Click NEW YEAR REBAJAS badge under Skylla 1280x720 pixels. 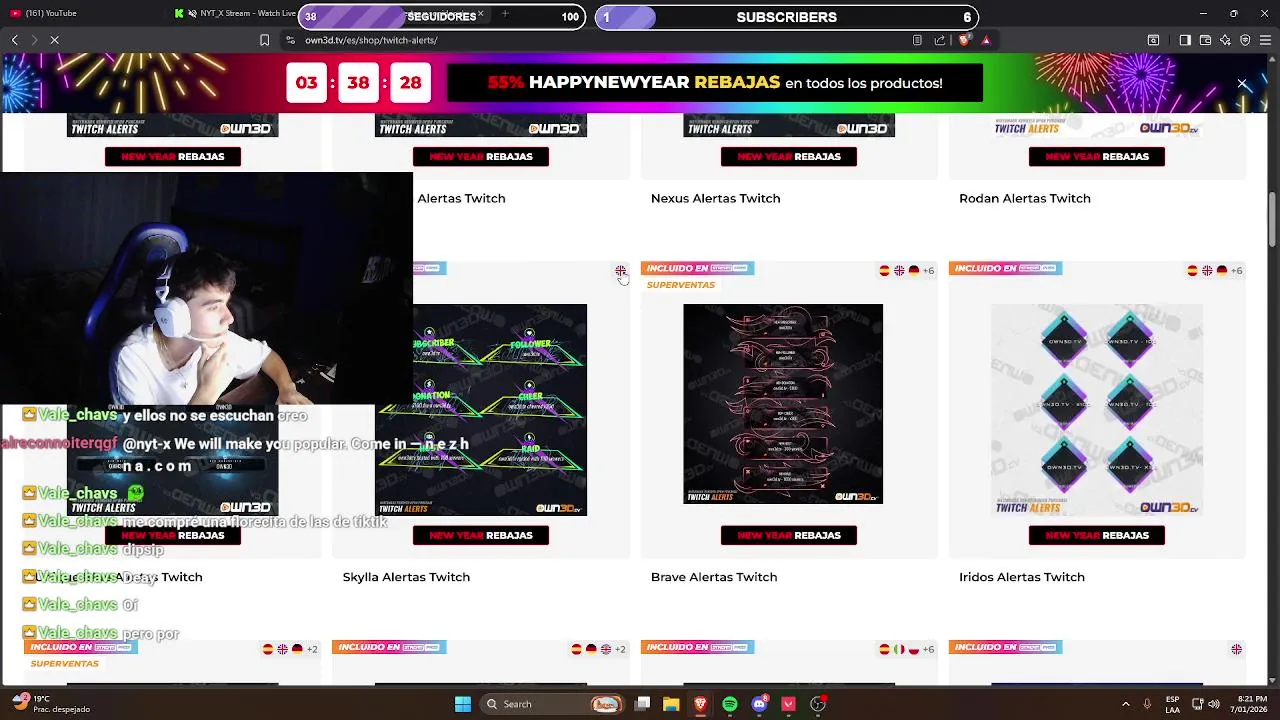click(x=481, y=535)
